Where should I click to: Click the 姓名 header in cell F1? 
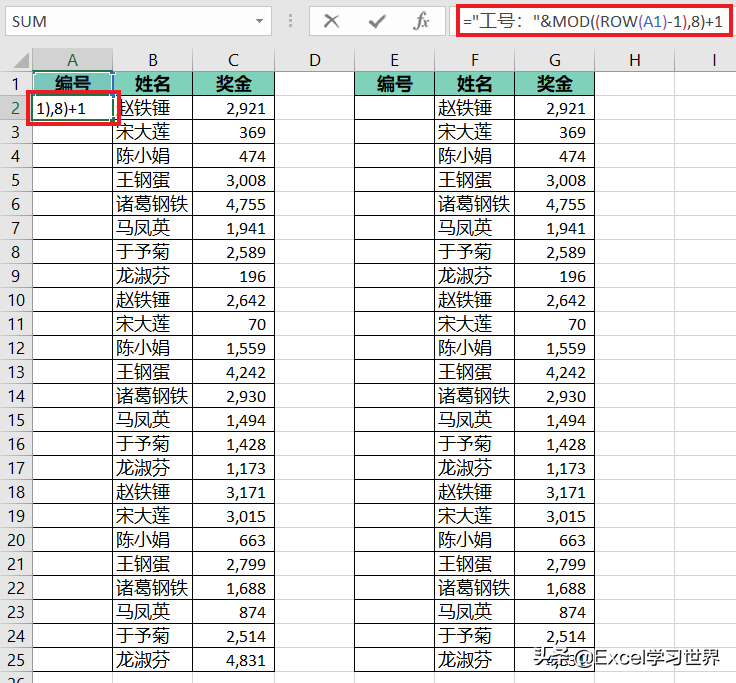[x=475, y=84]
